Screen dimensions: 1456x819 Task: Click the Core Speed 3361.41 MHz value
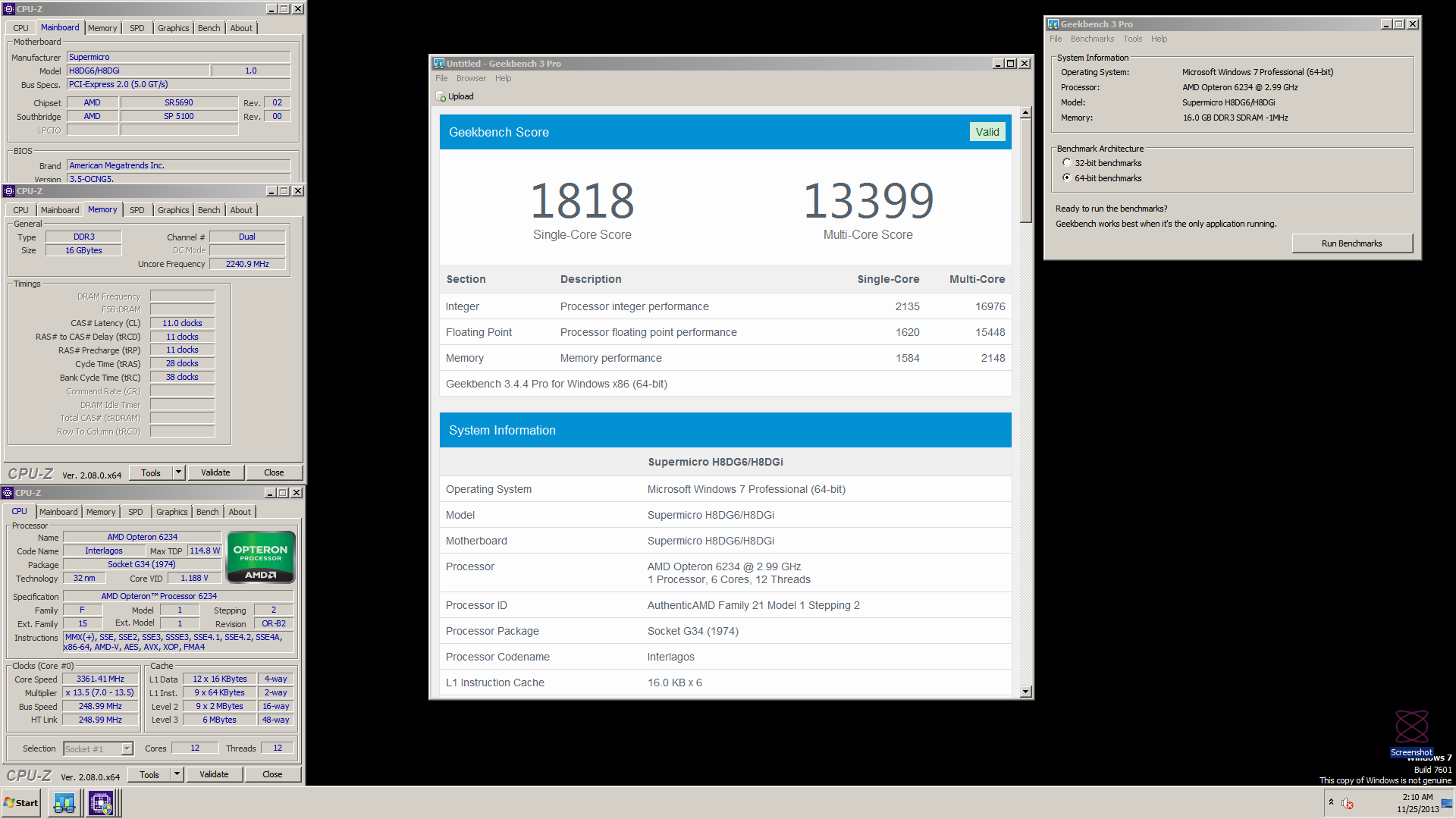(x=100, y=679)
